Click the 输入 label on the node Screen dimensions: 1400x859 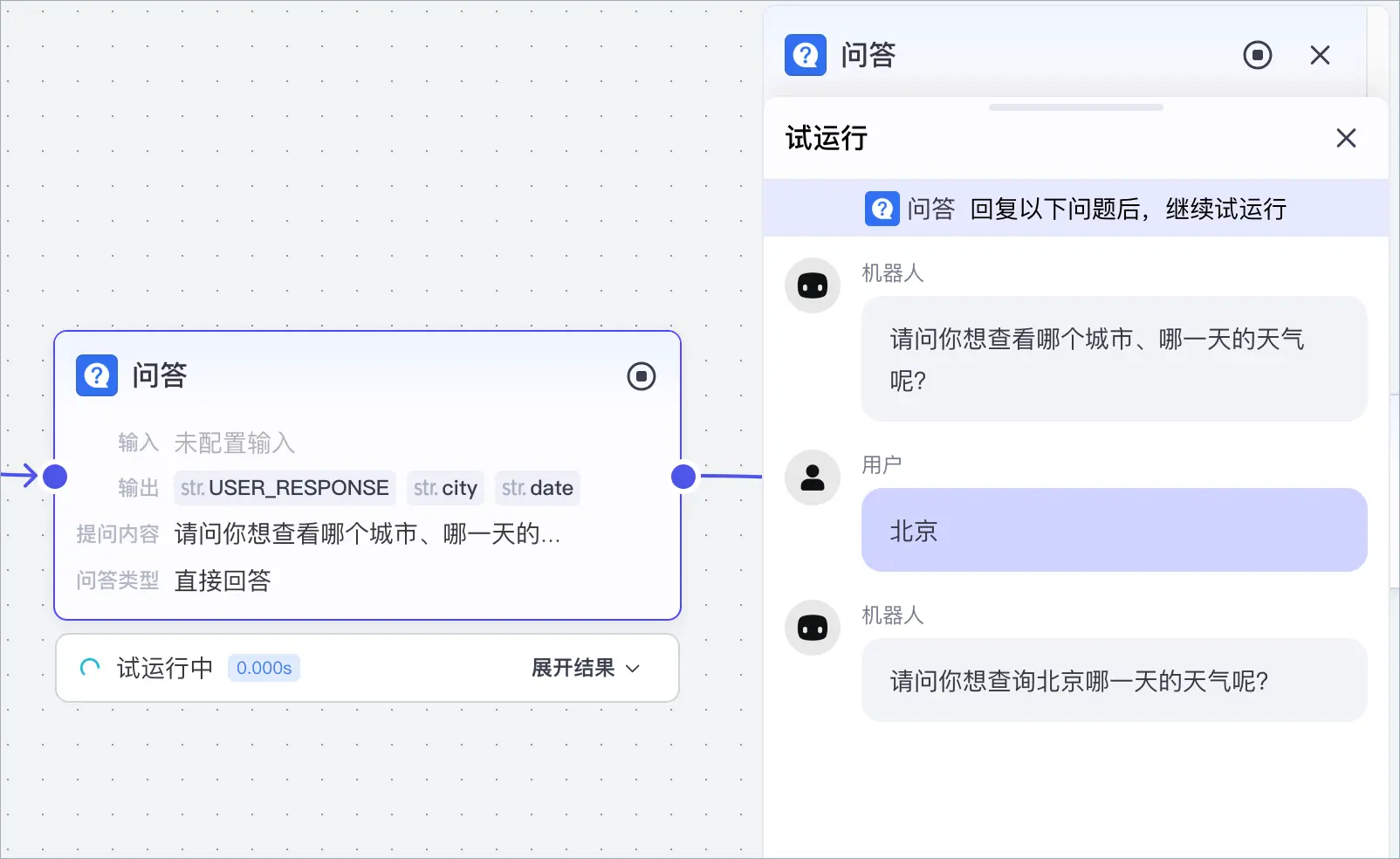tap(139, 443)
